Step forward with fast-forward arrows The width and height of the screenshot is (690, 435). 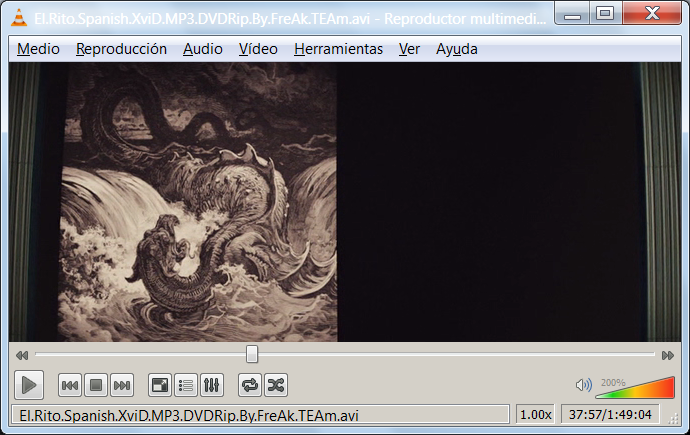tap(668, 355)
